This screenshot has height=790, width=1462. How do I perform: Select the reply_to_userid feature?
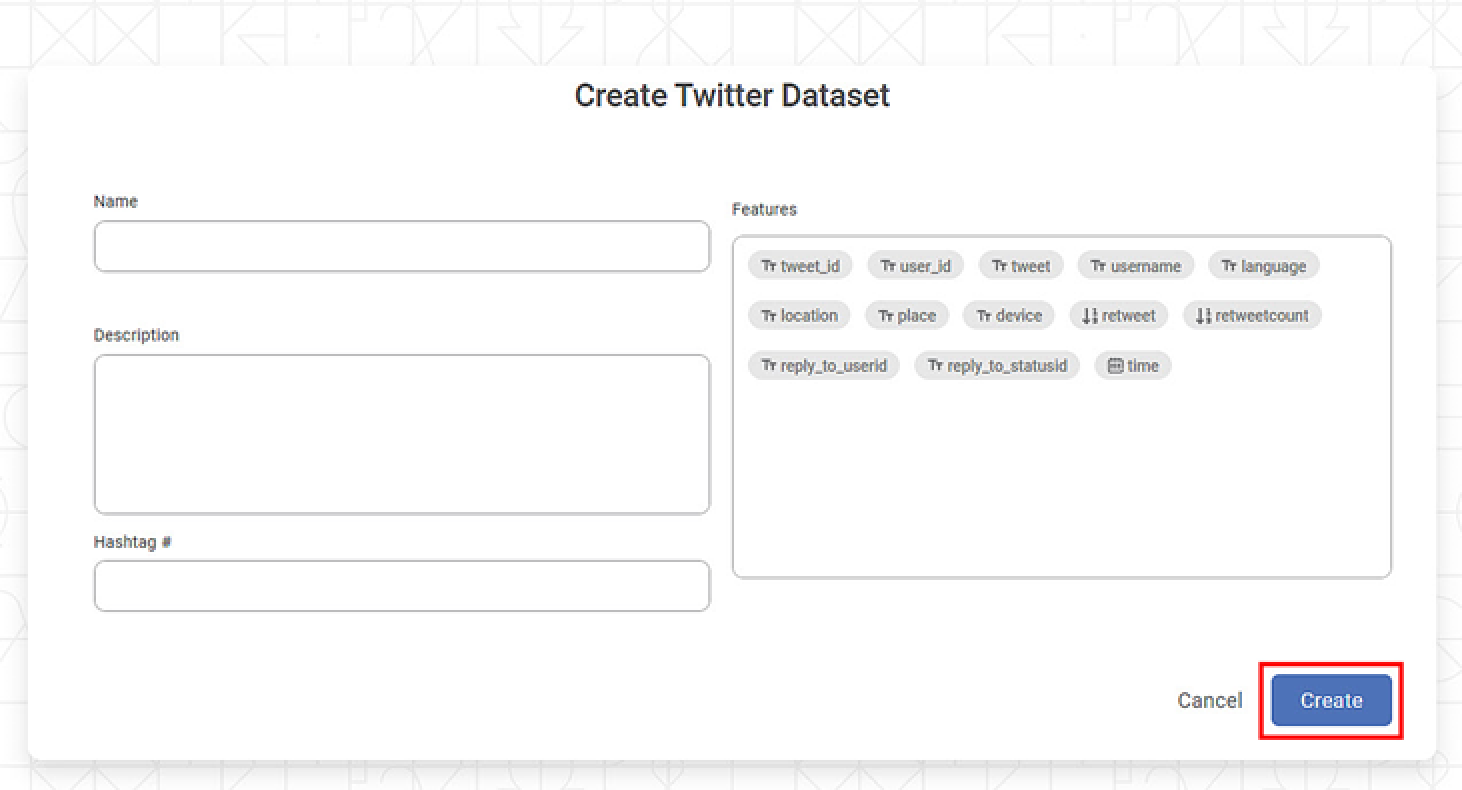tap(823, 365)
